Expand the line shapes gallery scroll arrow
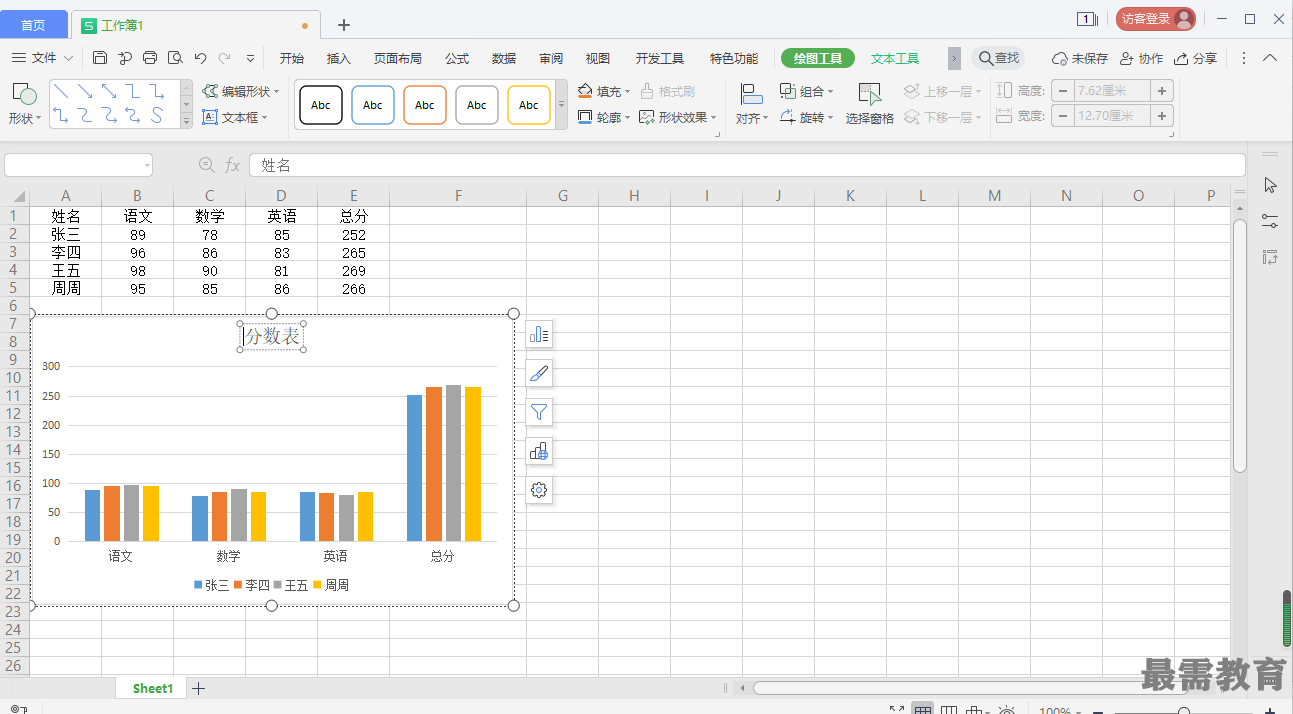 tap(186, 121)
